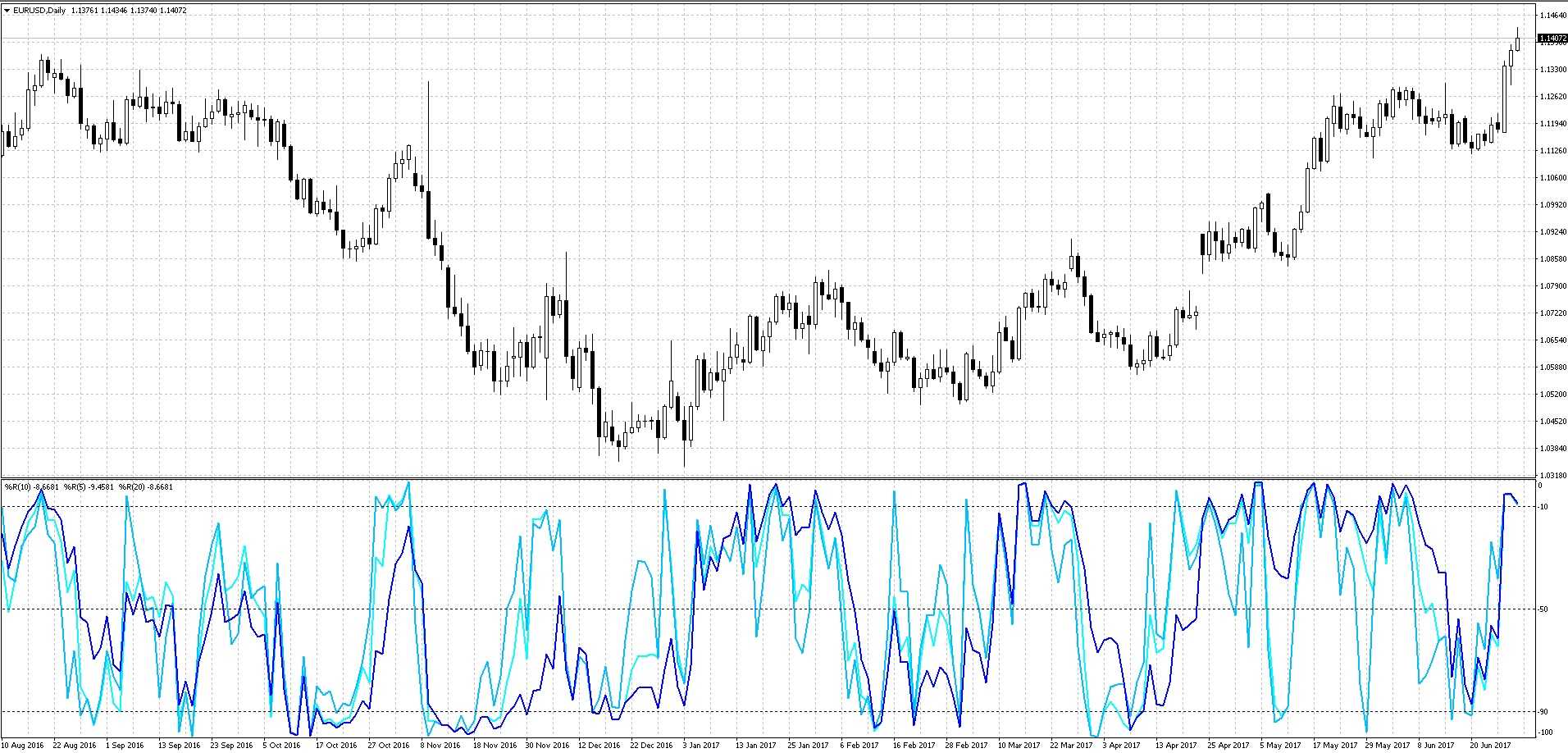
Task: Click the 20 Jun 2017 date label
Action: [x=1490, y=746]
